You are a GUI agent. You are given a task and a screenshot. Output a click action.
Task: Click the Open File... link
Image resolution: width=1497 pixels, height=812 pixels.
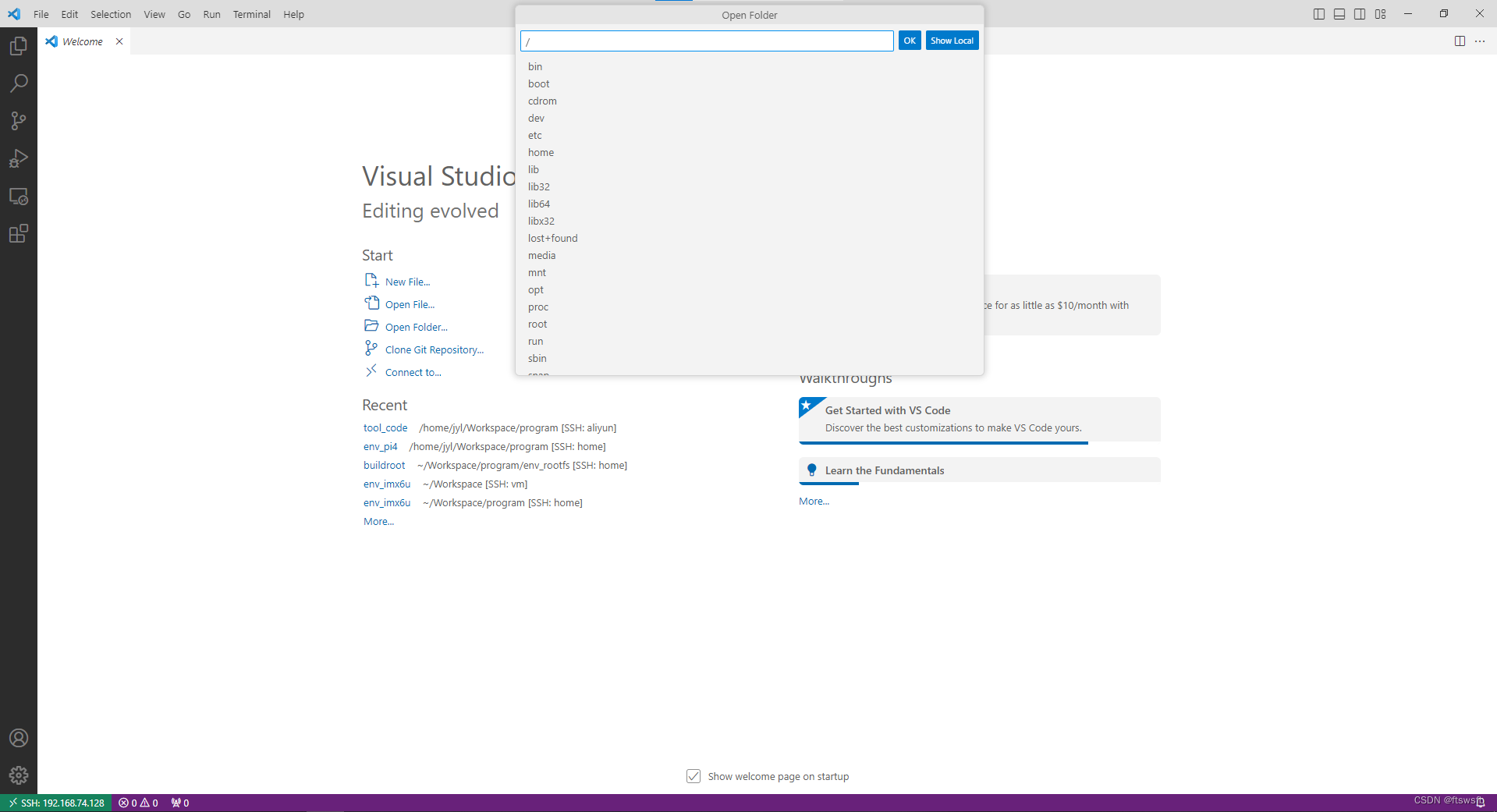[x=410, y=304]
